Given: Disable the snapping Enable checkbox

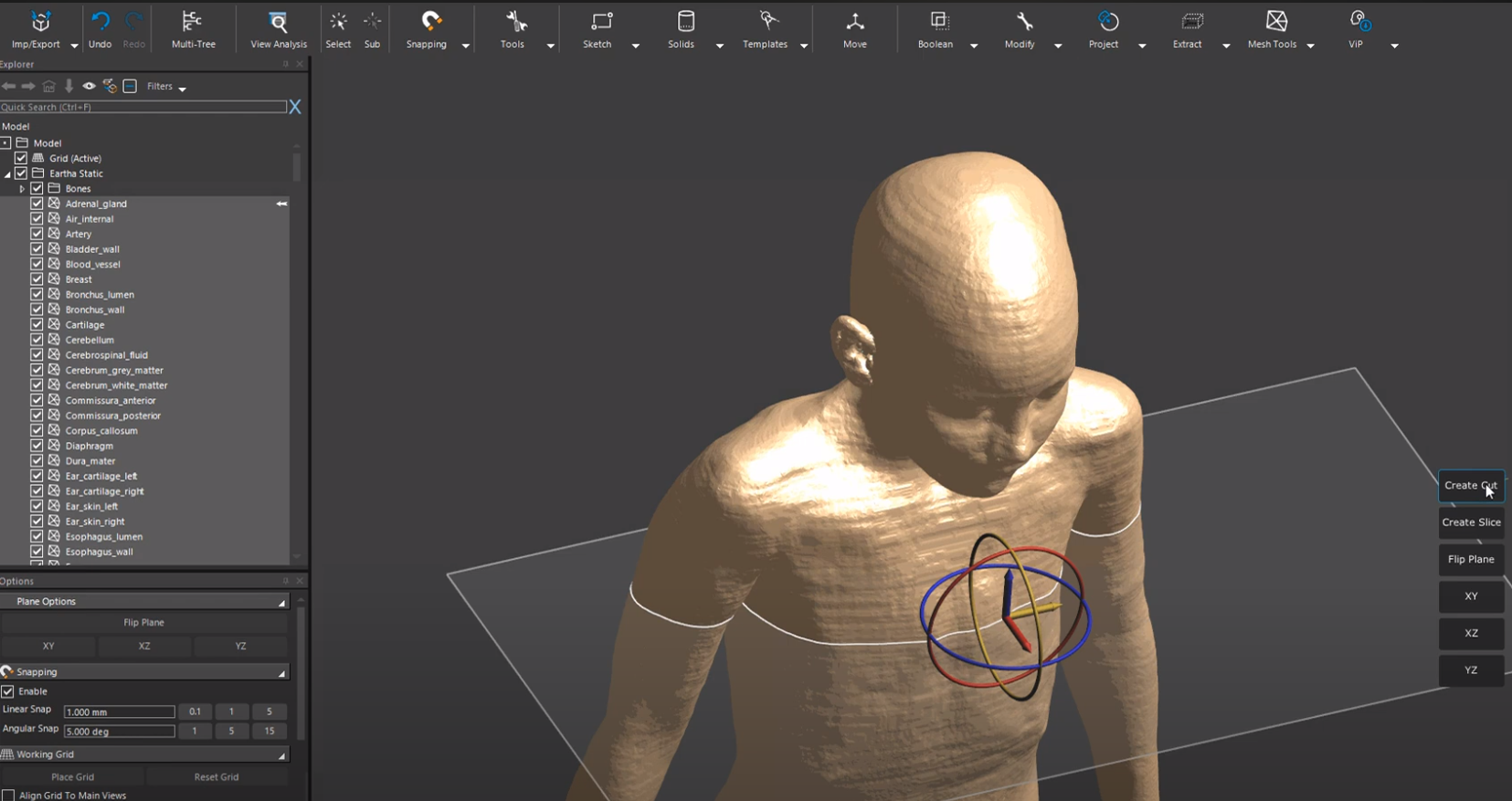Looking at the screenshot, I should click(x=8, y=691).
